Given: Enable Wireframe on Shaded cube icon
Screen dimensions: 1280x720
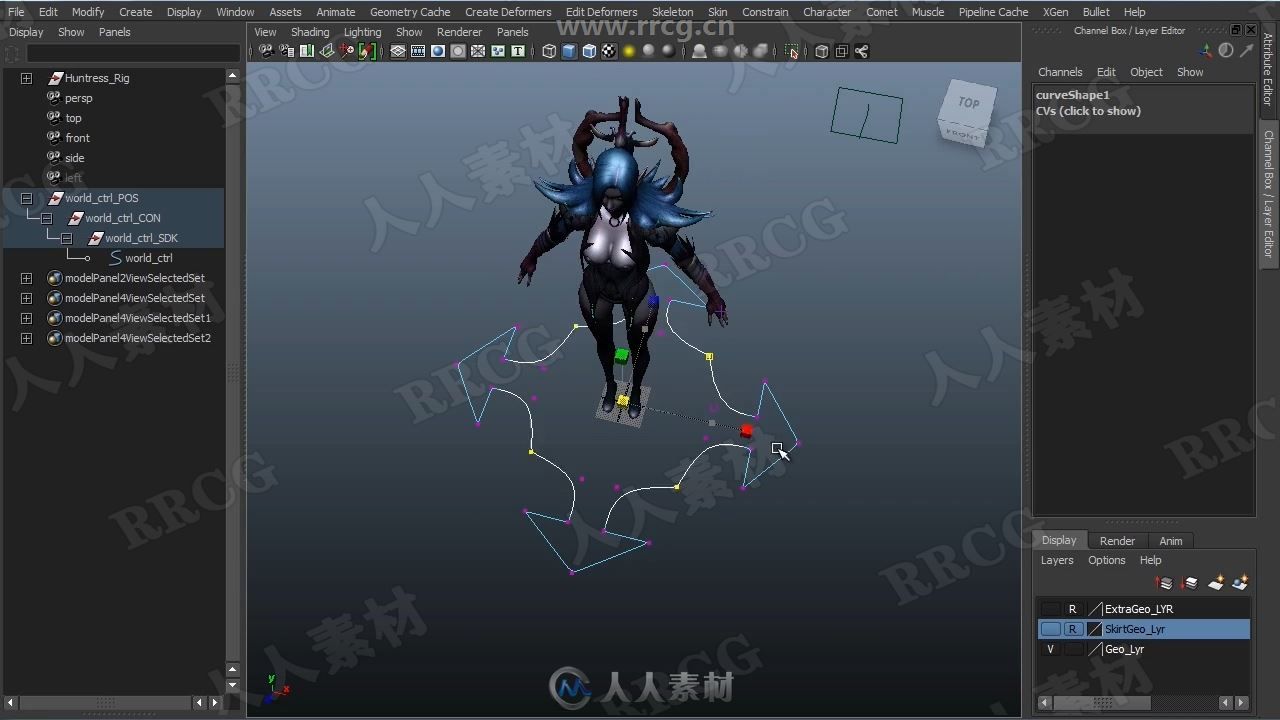Looking at the screenshot, I should click(590, 51).
